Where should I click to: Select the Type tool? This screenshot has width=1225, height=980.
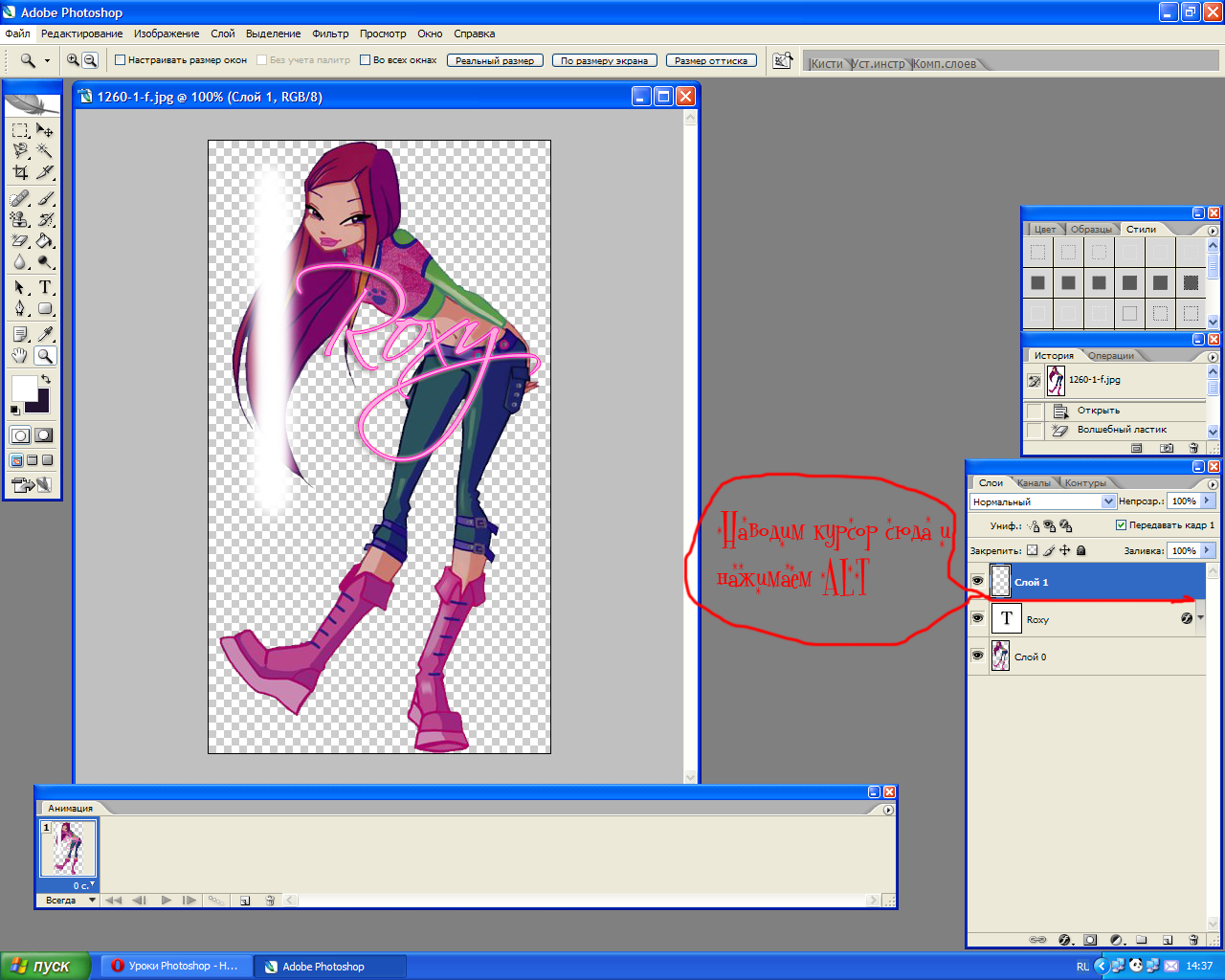point(45,287)
